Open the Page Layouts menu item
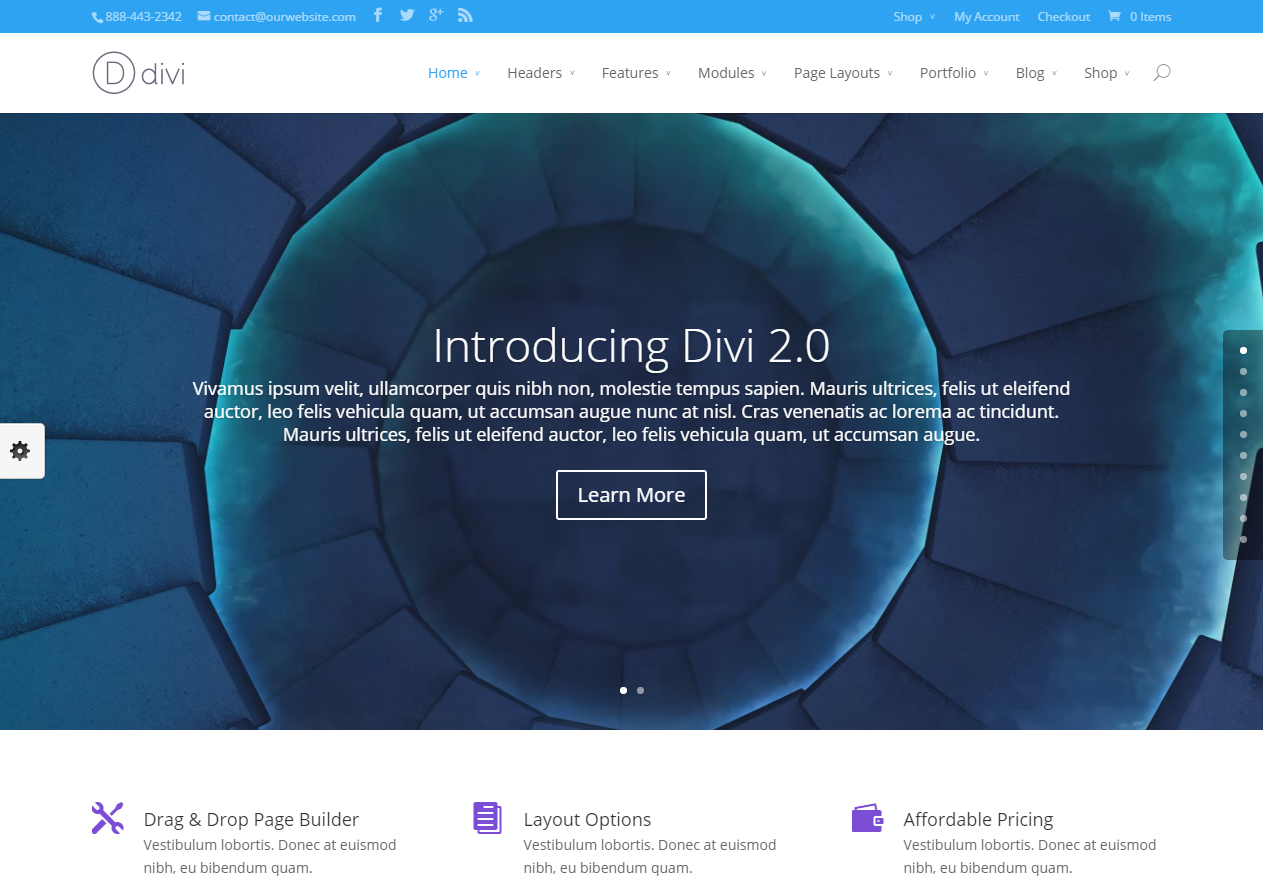Viewport: 1263px width, 882px height. coord(837,73)
